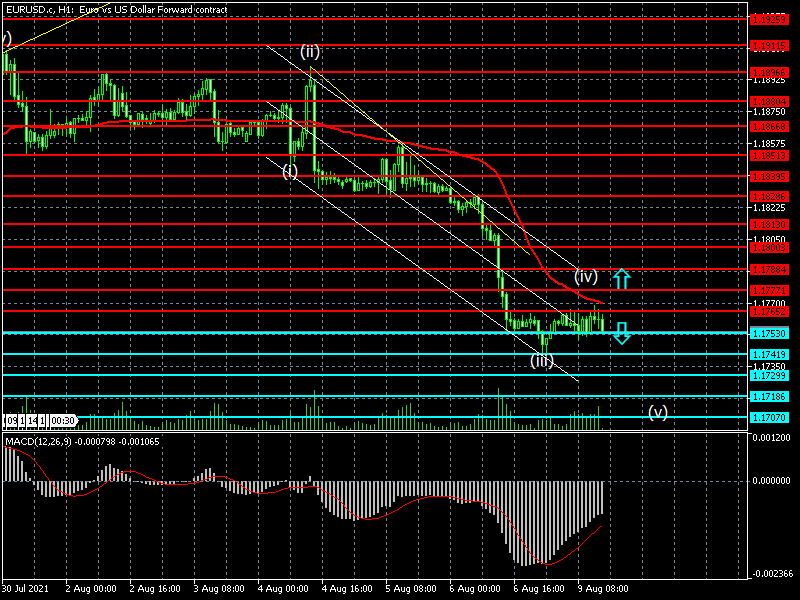Click the 00:30 event marker label
Image resolution: width=800 pixels, height=600 pixels.
click(x=63, y=421)
